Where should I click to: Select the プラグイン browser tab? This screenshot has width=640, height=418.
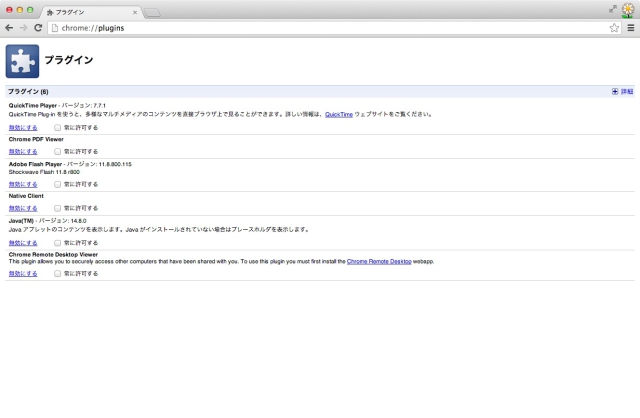91,12
